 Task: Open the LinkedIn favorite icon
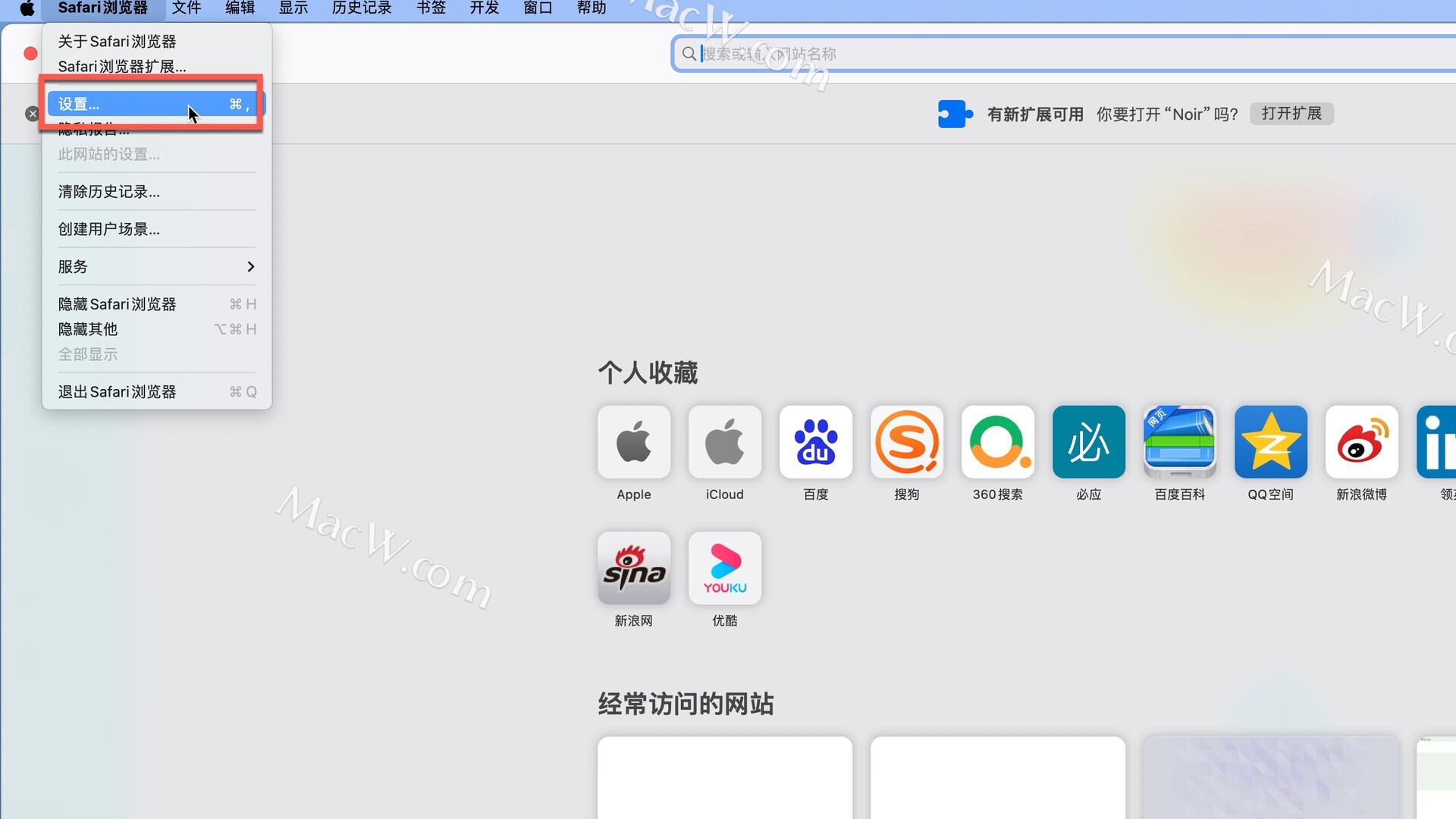[1436, 442]
